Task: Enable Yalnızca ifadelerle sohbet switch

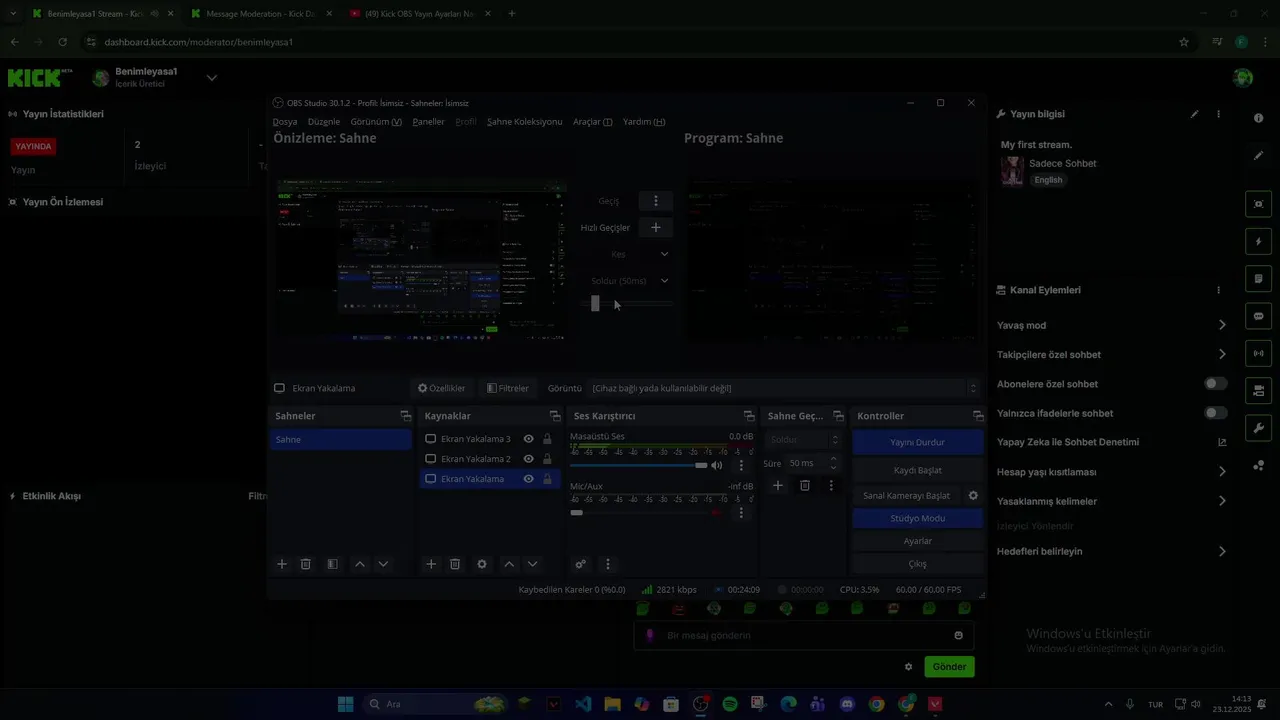Action: 1215,413
